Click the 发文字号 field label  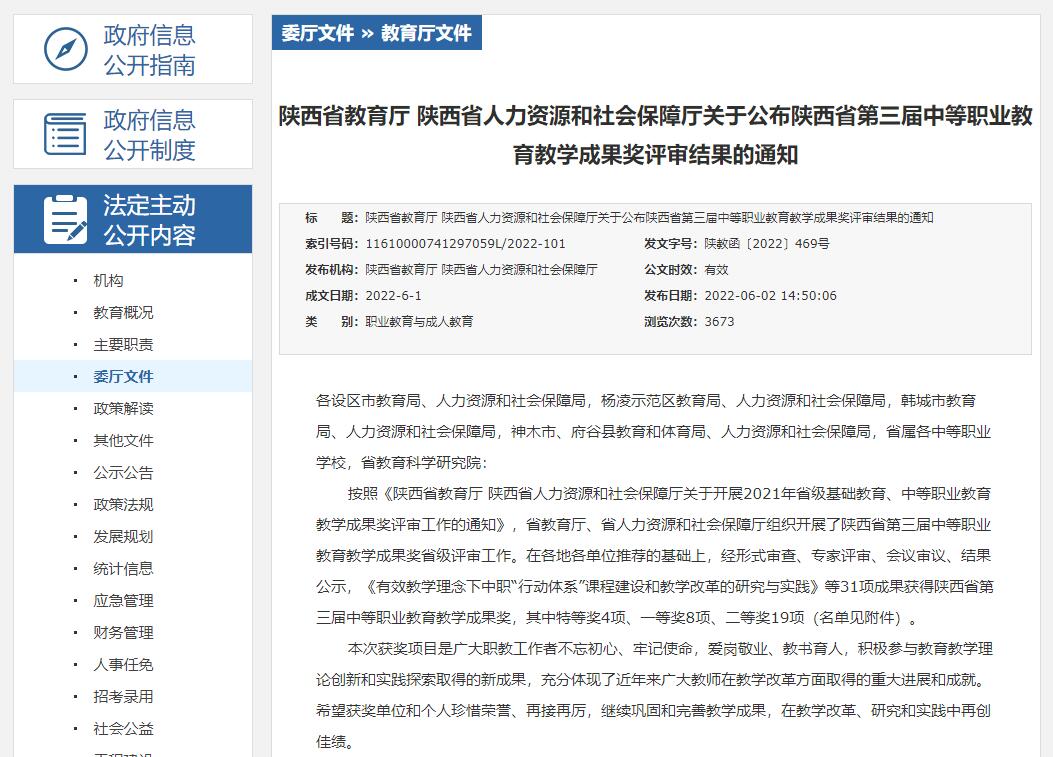coord(671,244)
